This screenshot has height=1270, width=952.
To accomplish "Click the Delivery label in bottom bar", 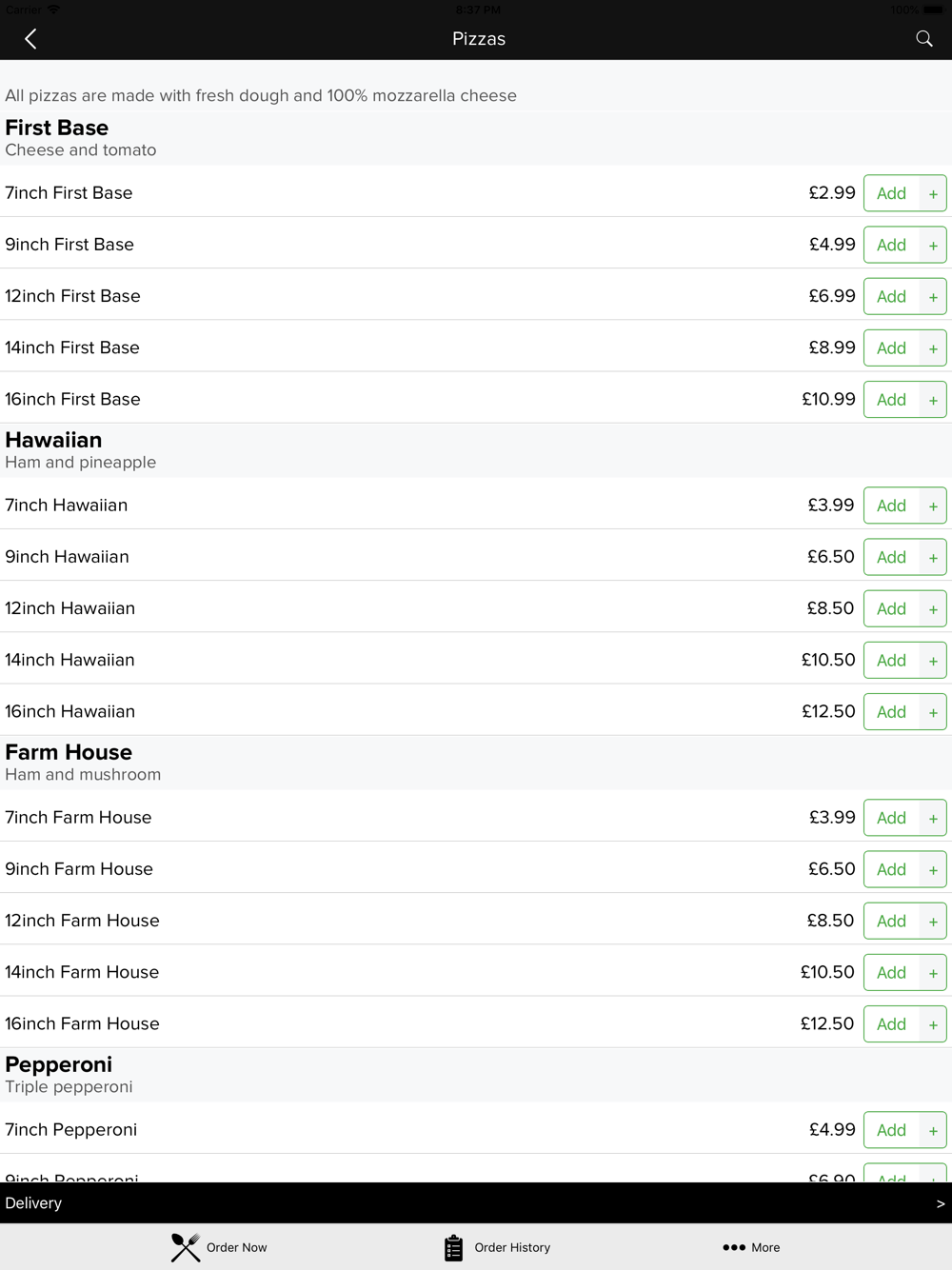I will [x=33, y=1203].
